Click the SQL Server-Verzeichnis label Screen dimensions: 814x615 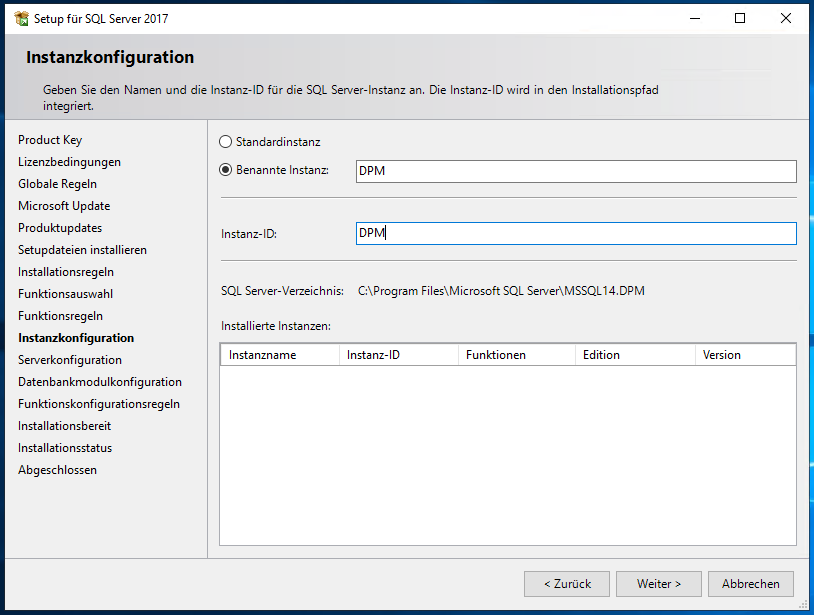[x=282, y=291]
